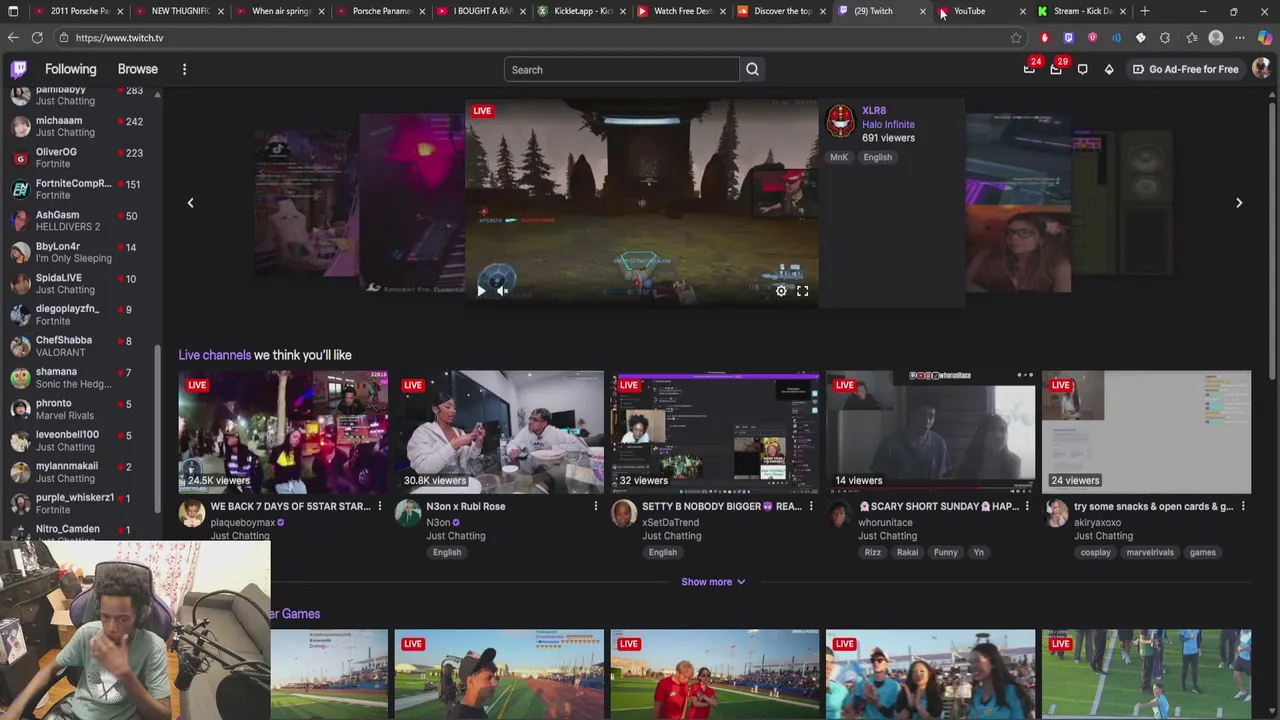Open ChefShabba VALORANT sidebar channel

tap(80, 346)
